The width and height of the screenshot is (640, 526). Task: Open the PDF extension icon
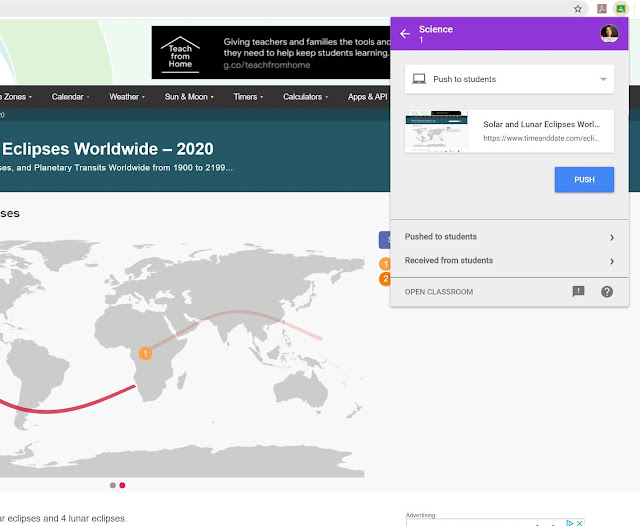(602, 9)
